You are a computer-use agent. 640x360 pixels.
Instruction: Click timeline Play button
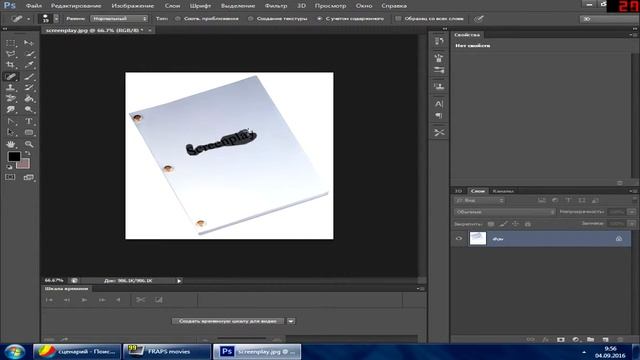(x=84, y=300)
